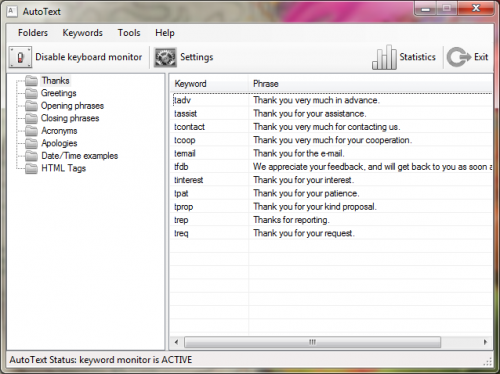Click phrase 'Thank you for your interest.'
This screenshot has height=374, width=500.
[x=303, y=180]
